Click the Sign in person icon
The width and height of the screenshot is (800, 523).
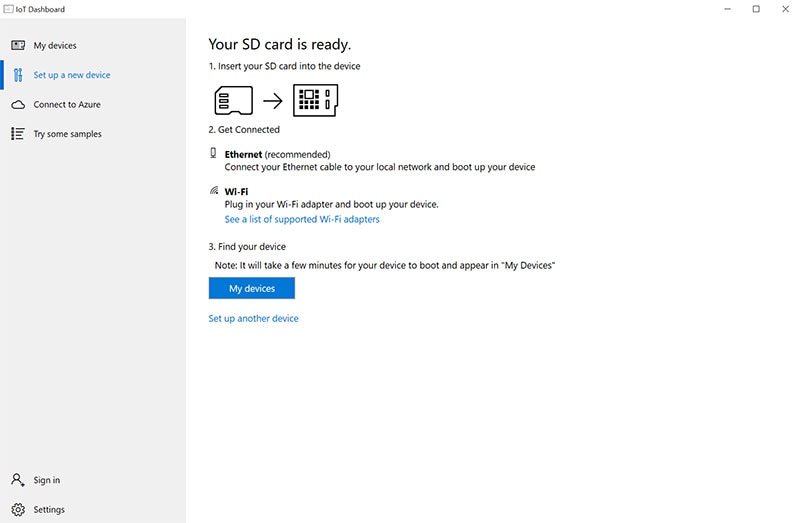click(x=18, y=480)
